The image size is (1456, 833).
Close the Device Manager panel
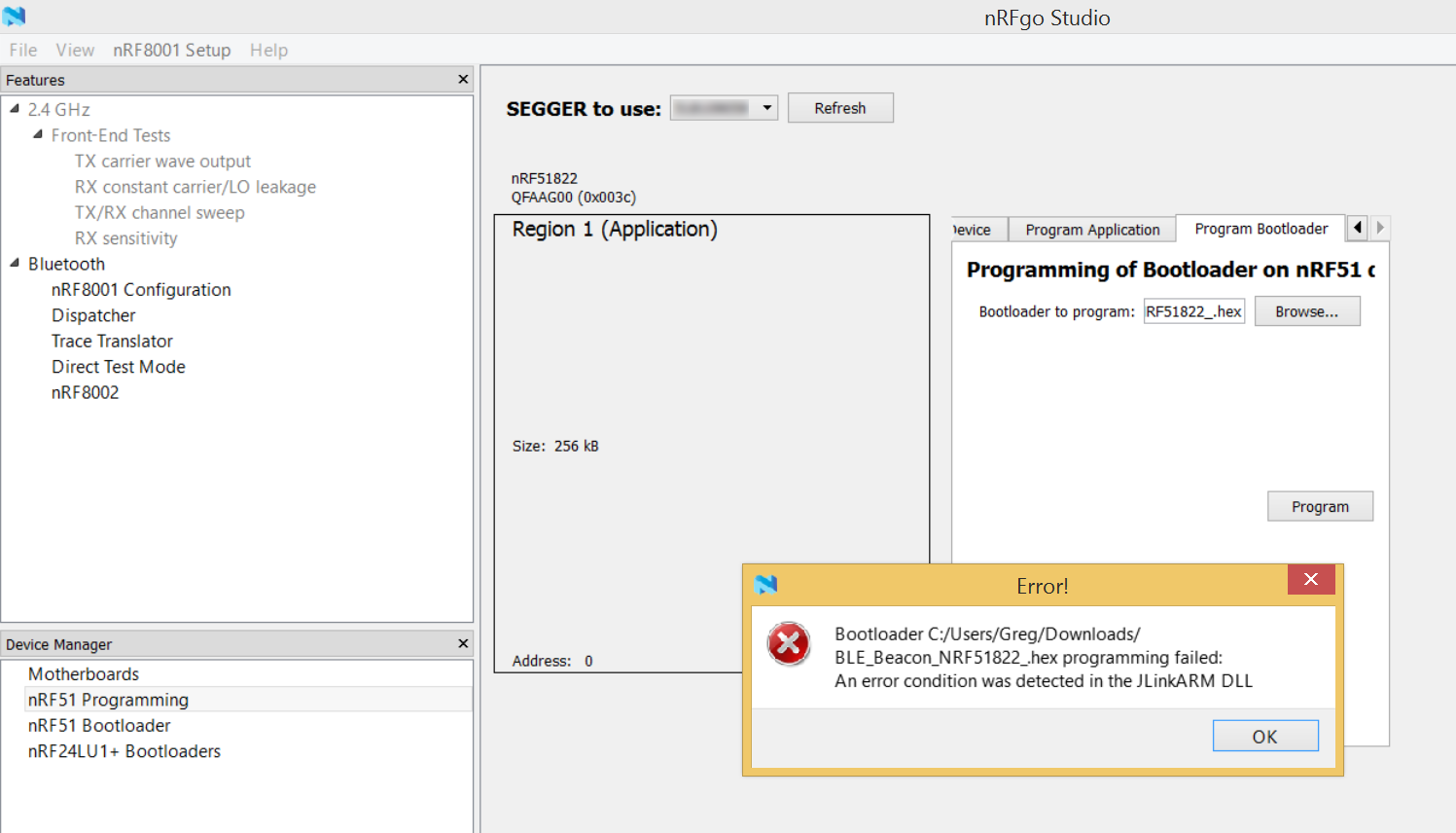pyautogui.click(x=463, y=643)
